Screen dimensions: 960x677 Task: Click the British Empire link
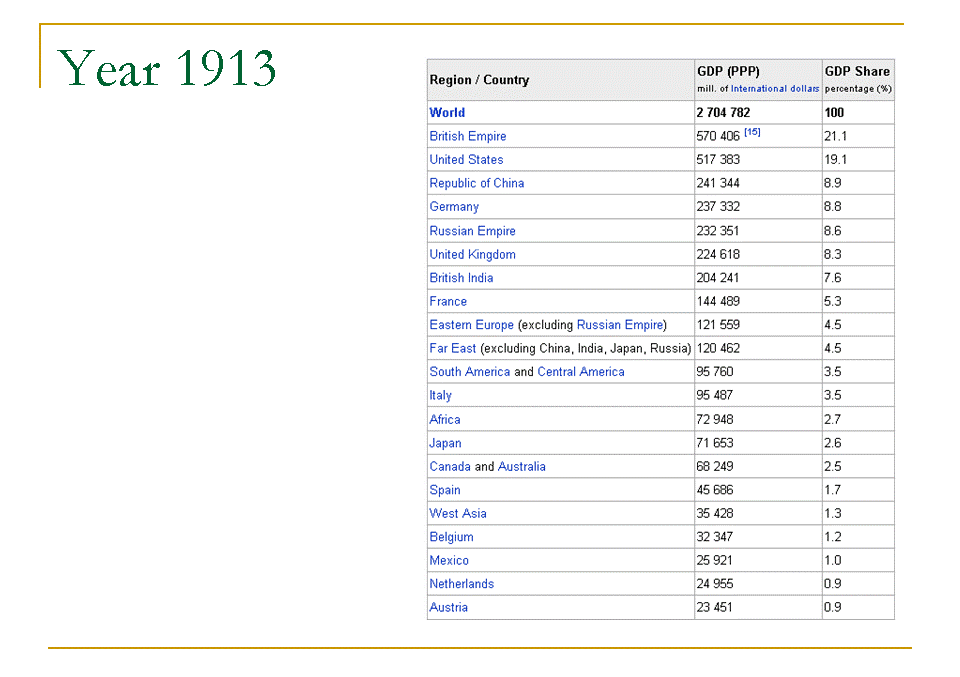pyautogui.click(x=467, y=136)
